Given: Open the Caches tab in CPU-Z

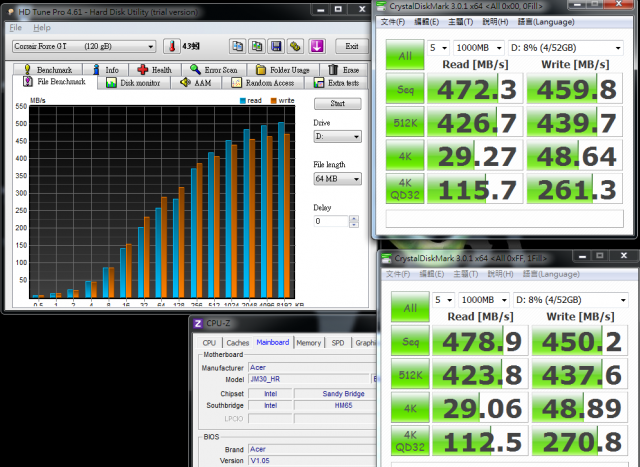Looking at the screenshot, I should pyautogui.click(x=238, y=343).
